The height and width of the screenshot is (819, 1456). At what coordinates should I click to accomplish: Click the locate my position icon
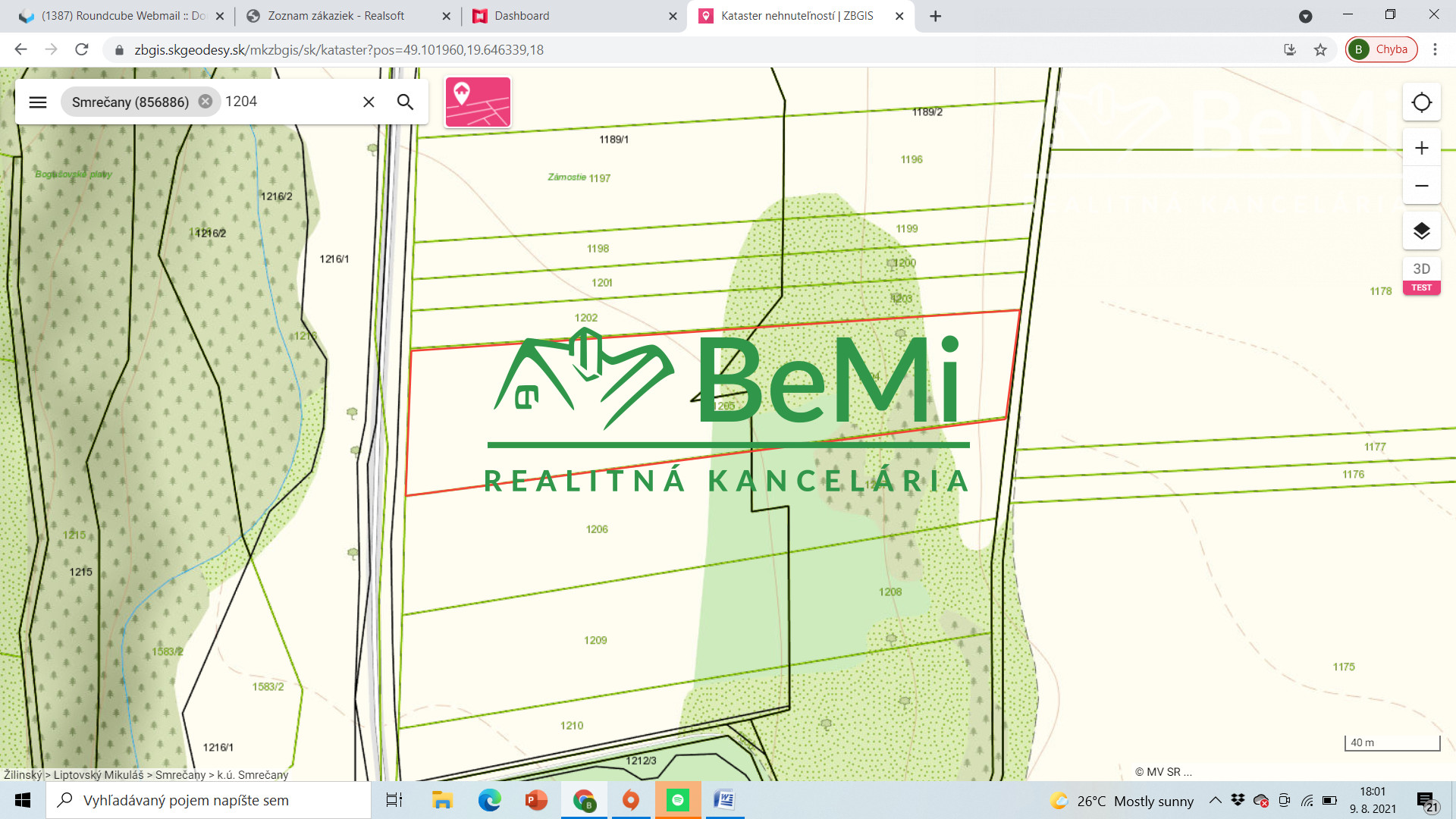pos(1422,102)
